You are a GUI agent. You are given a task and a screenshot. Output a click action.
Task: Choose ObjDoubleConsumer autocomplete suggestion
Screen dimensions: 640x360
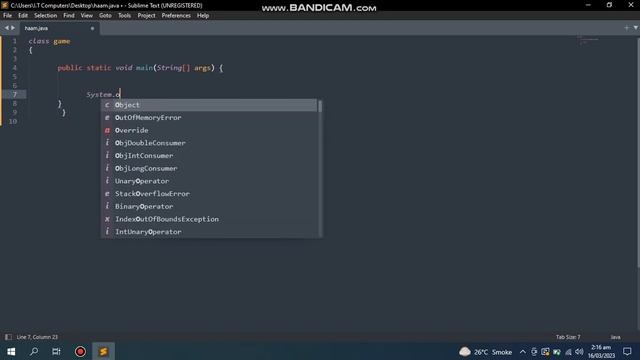pyautogui.click(x=209, y=143)
